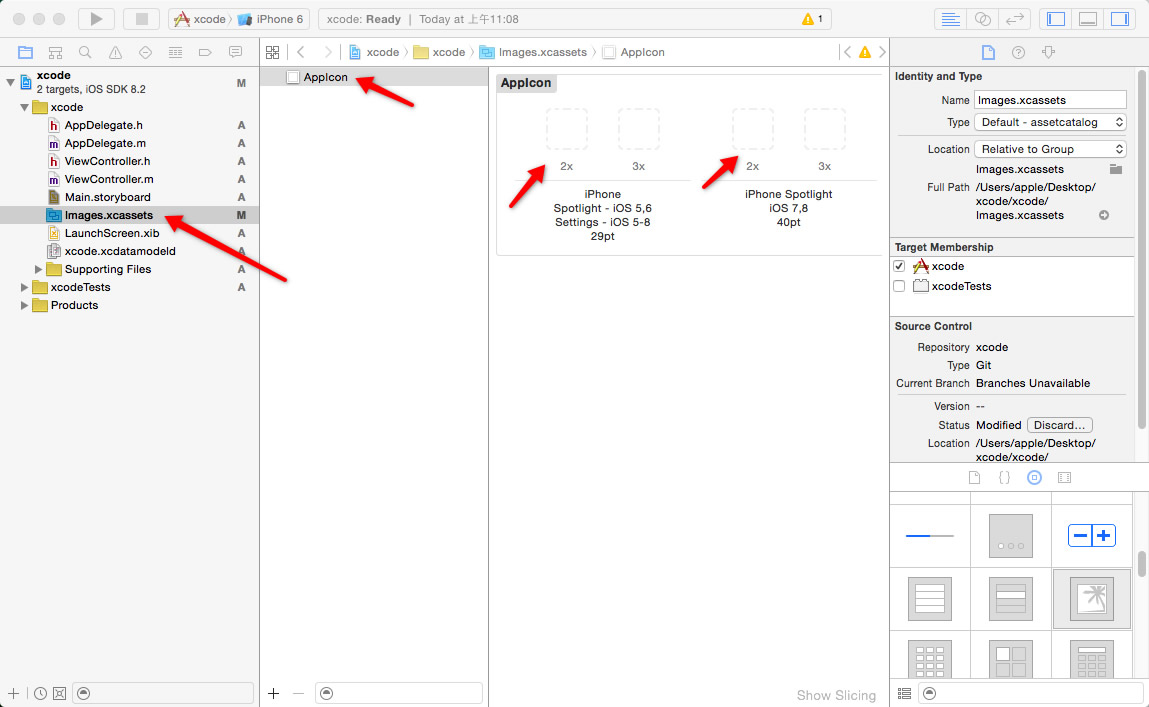Click the Discard... button

click(x=1060, y=425)
